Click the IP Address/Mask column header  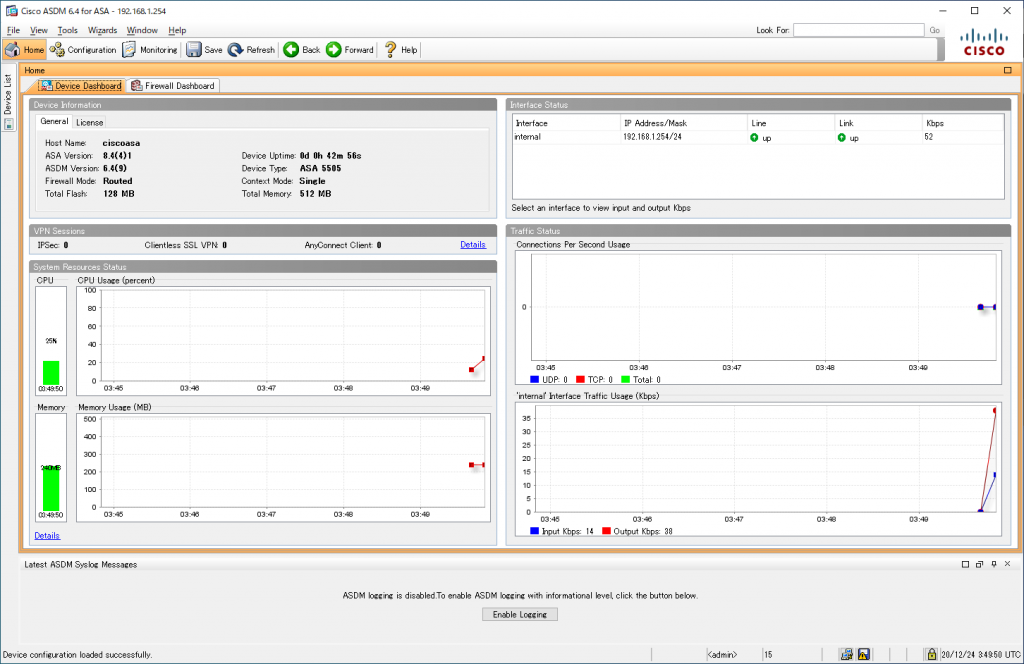(683, 123)
